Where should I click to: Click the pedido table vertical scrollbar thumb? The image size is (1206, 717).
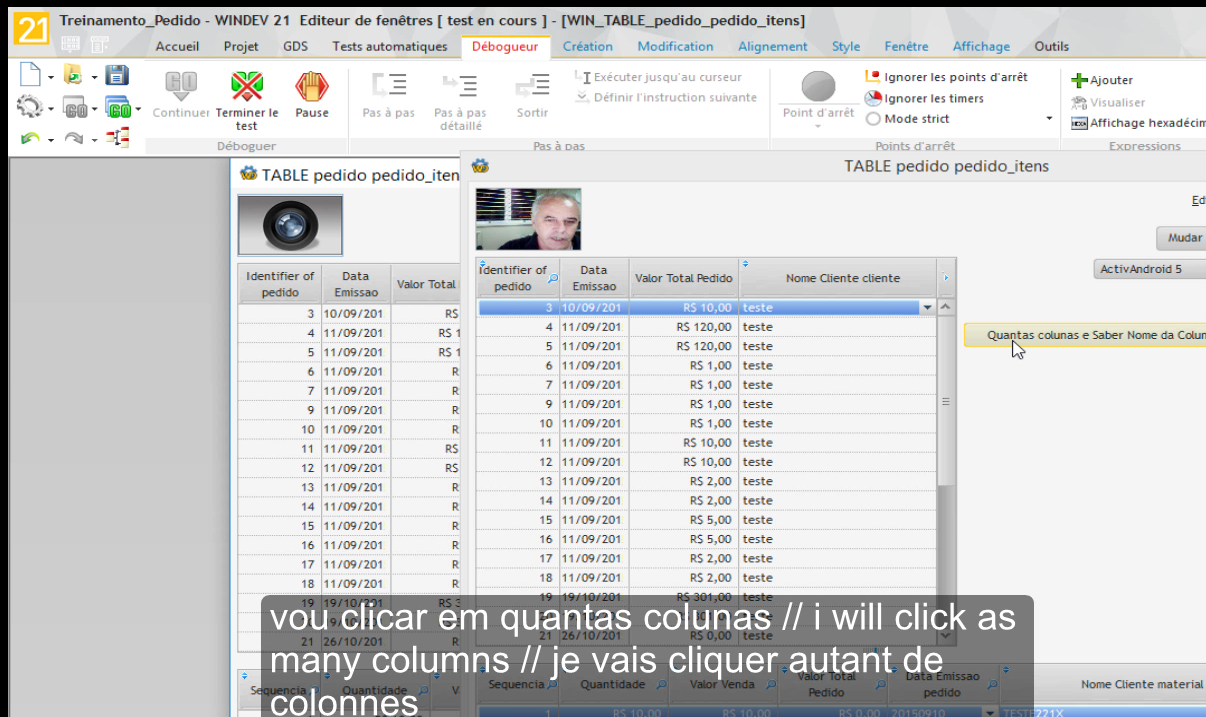coord(946,400)
